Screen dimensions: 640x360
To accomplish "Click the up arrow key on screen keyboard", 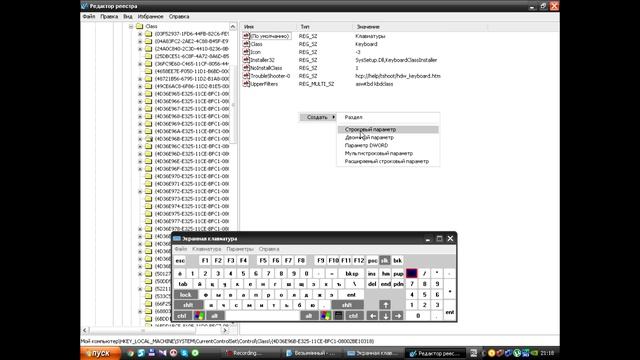I will click(x=385, y=304).
